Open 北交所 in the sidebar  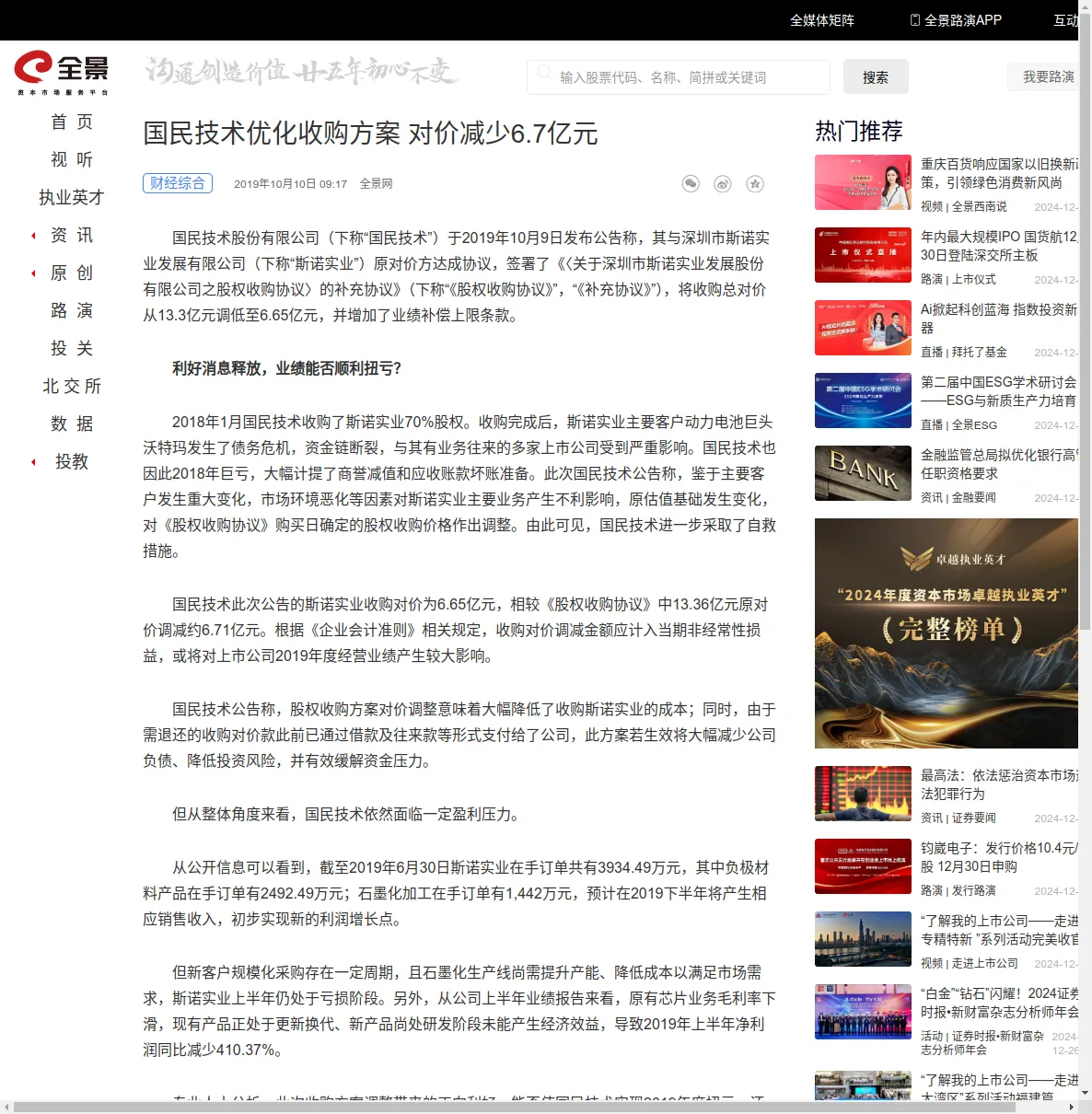72,387
